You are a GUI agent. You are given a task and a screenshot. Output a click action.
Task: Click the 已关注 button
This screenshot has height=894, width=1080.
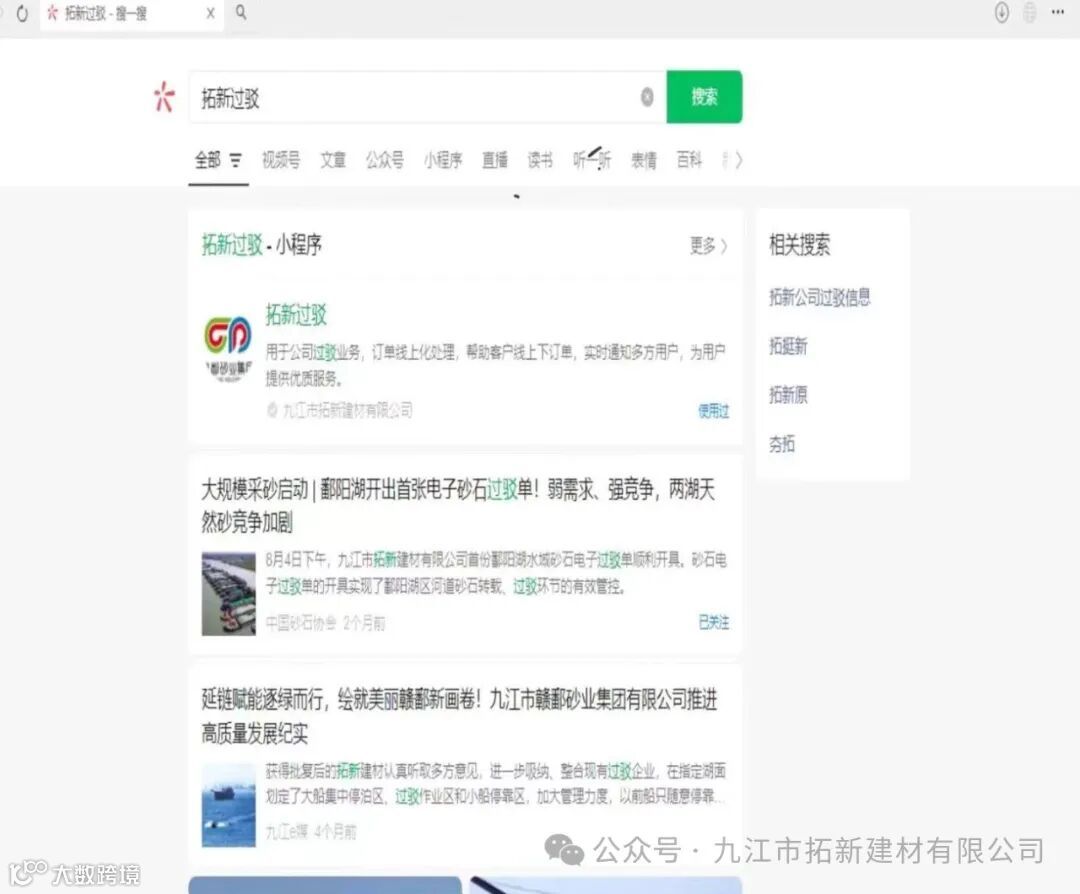coord(714,623)
